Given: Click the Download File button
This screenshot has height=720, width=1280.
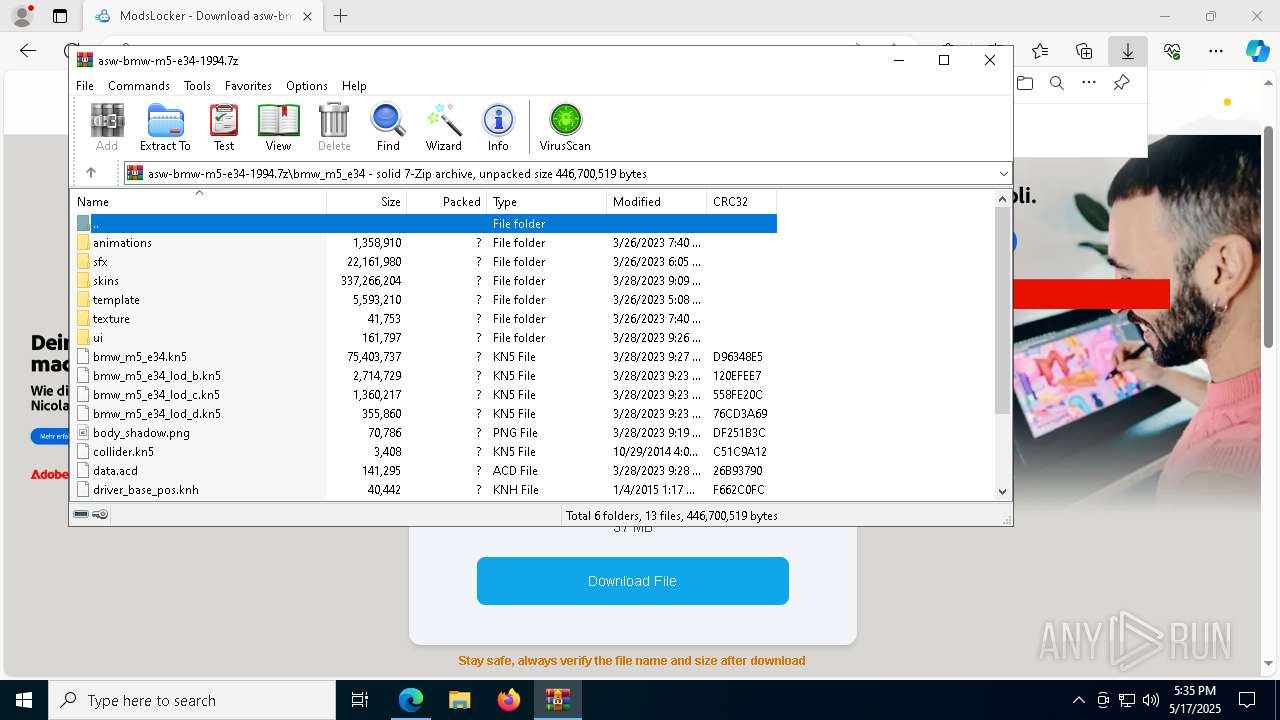Looking at the screenshot, I should point(632,581).
